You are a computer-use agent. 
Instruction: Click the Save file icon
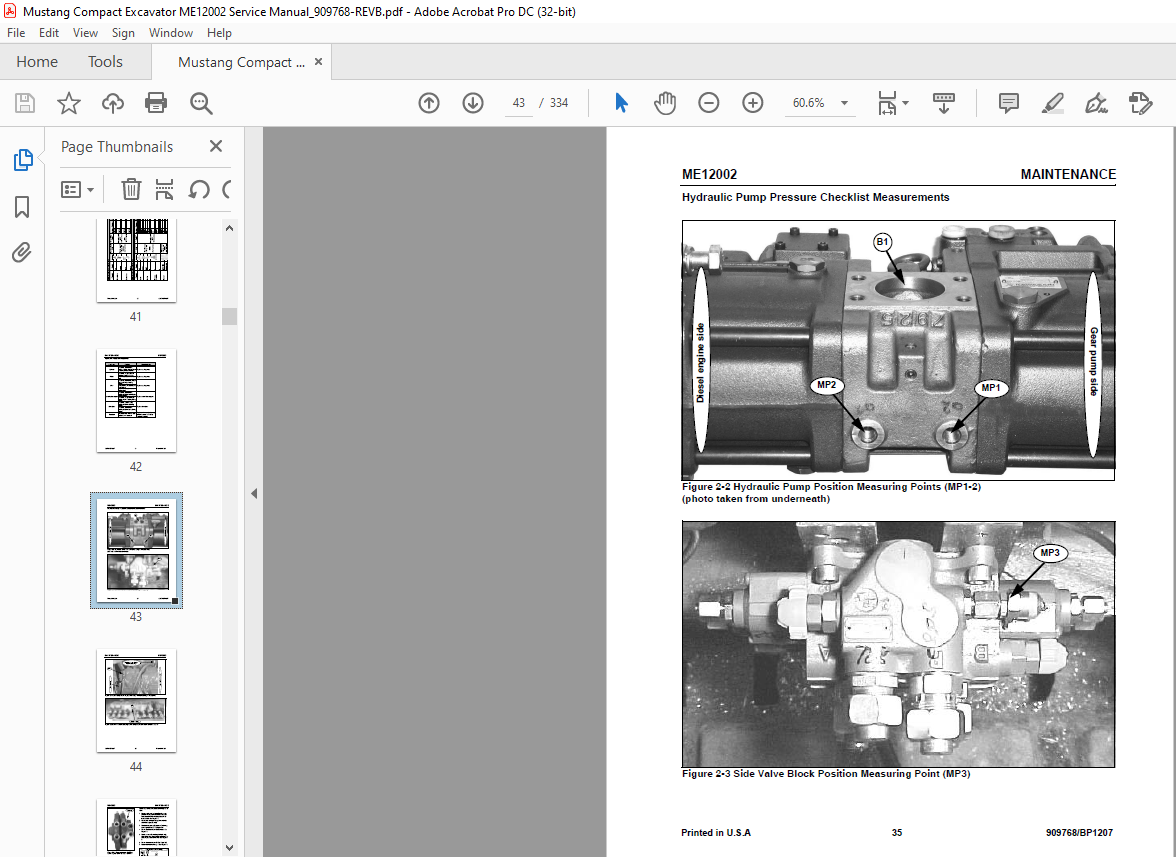point(25,103)
